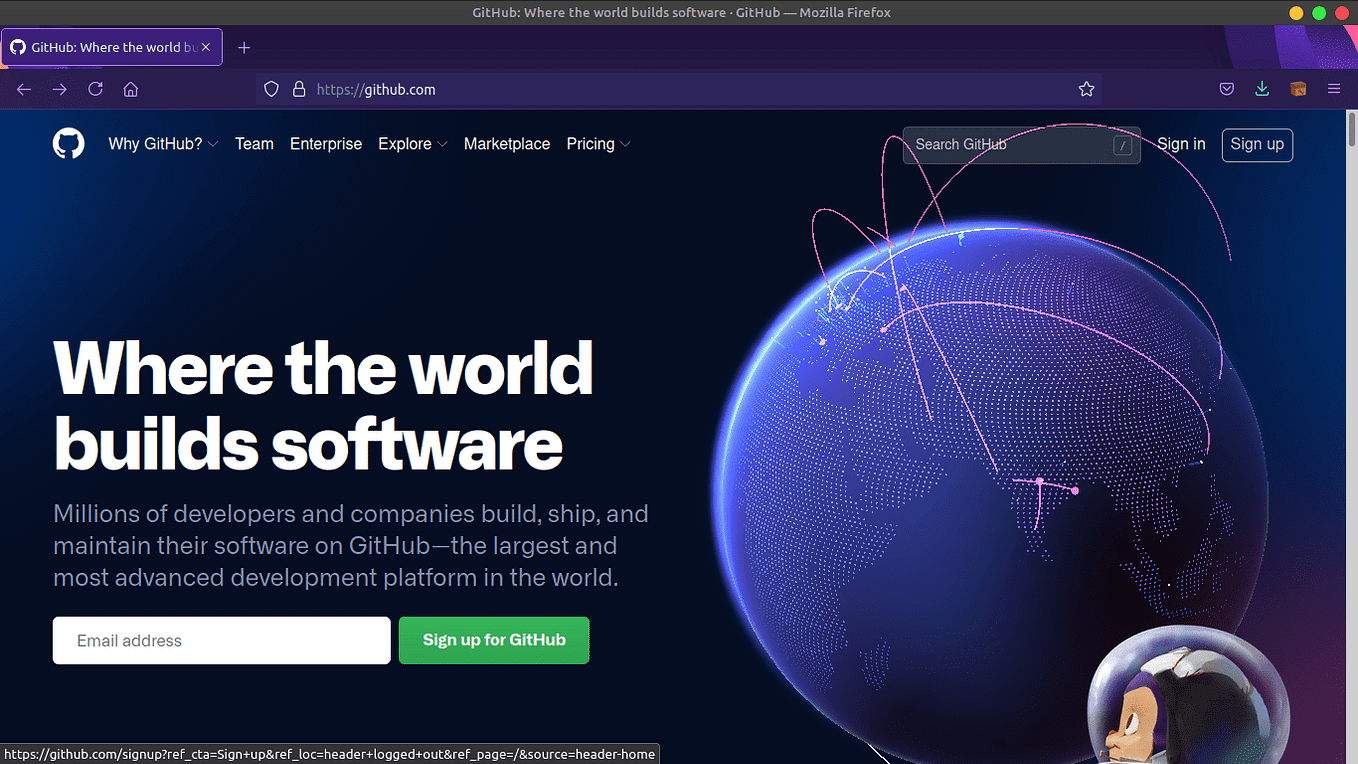Click the tracking protection shield icon
The width and height of the screenshot is (1358, 764).
click(271, 89)
